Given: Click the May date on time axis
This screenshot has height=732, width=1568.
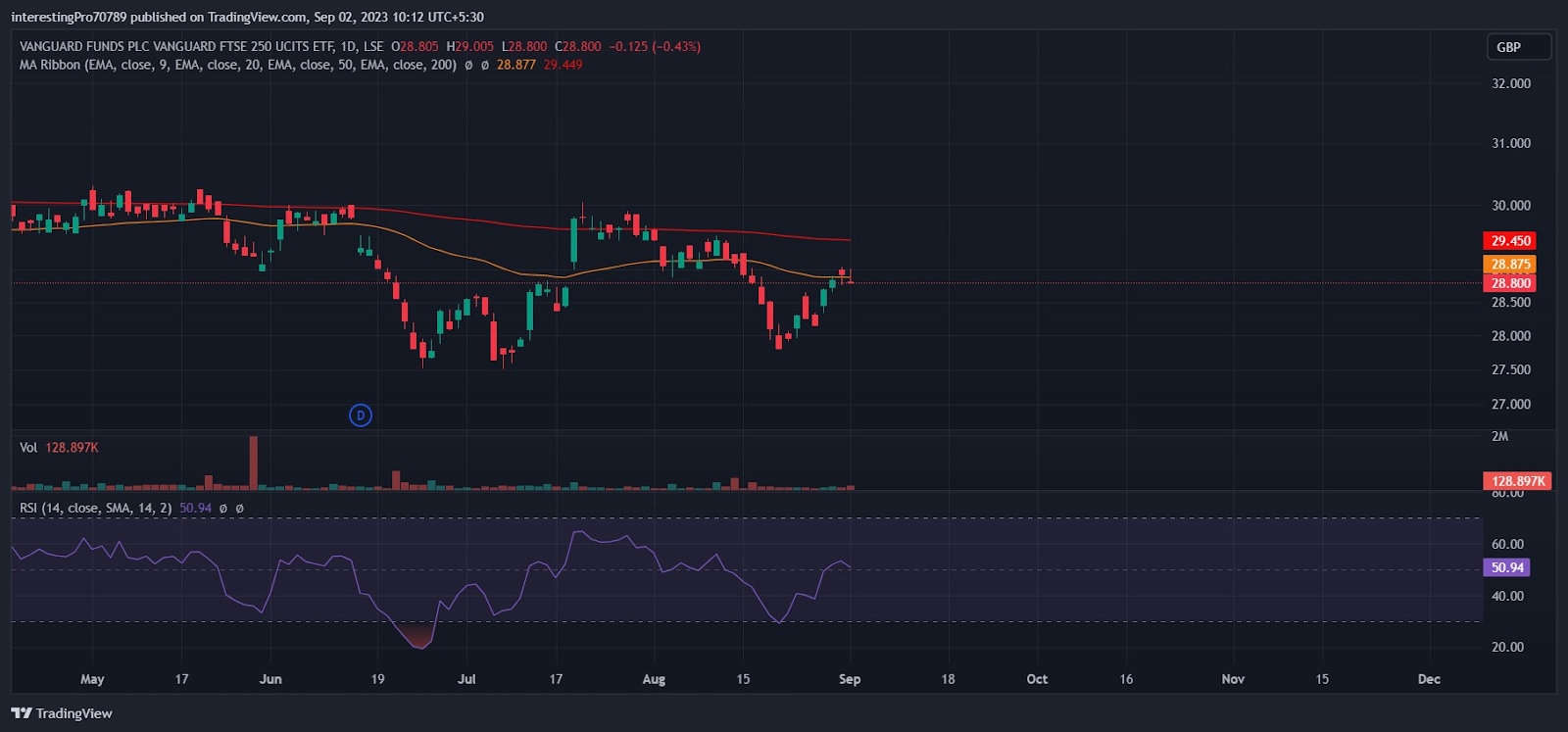Looking at the screenshot, I should [x=92, y=679].
